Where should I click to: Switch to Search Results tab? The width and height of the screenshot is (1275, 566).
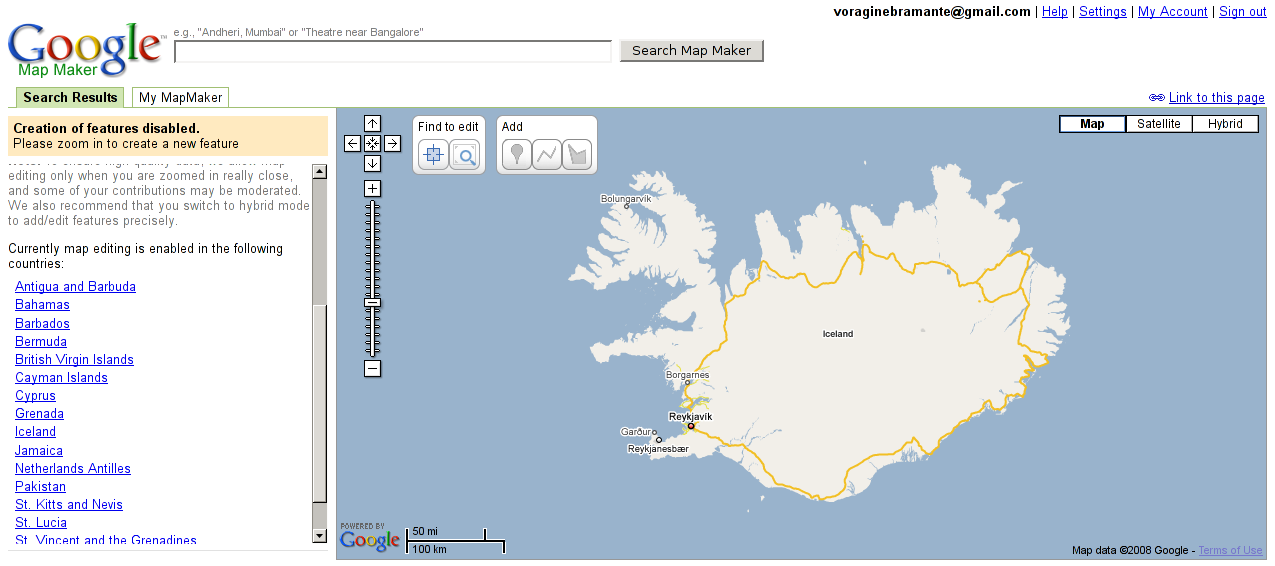click(x=70, y=98)
